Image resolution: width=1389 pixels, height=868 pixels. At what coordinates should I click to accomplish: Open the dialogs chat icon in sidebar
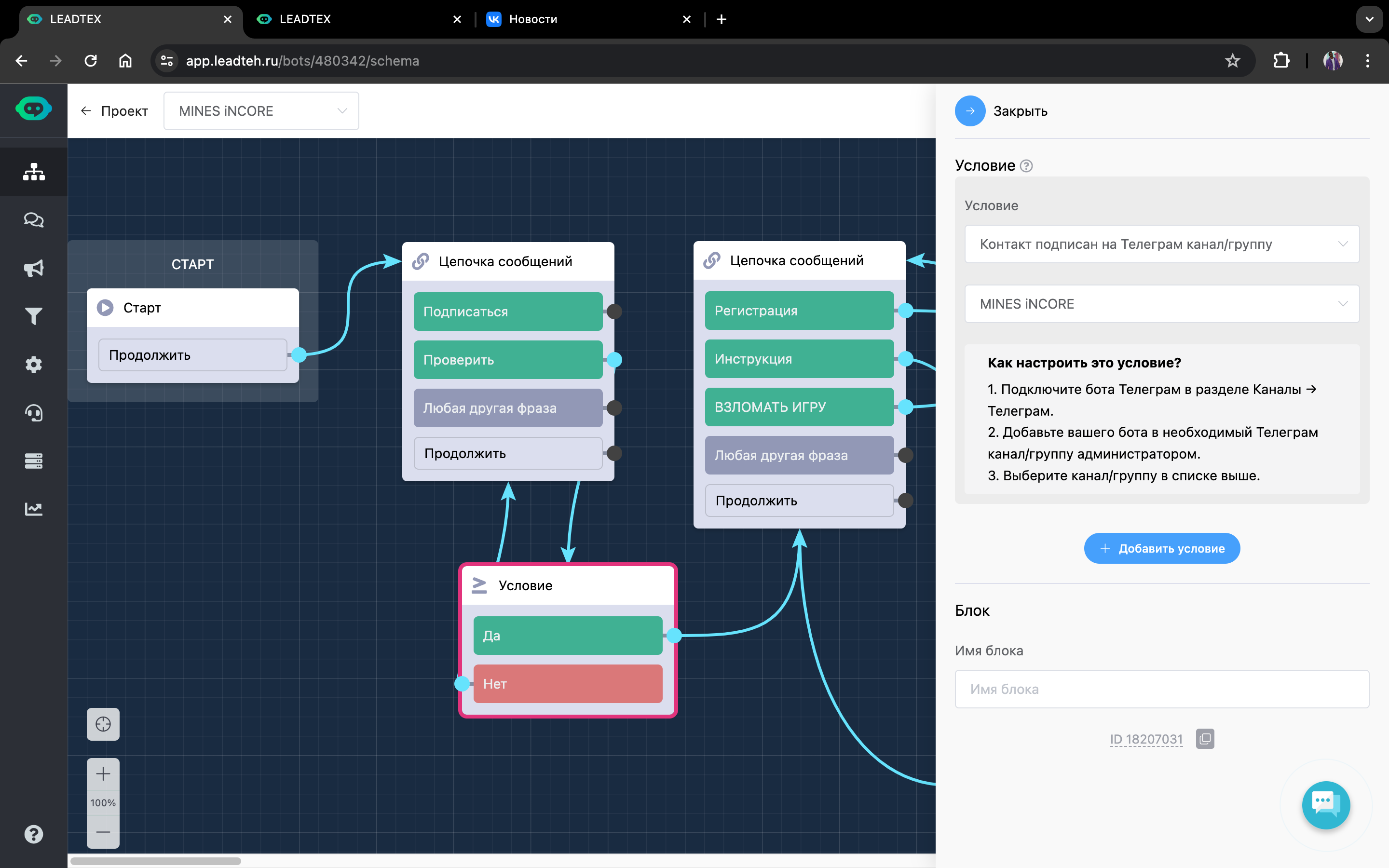click(34, 220)
